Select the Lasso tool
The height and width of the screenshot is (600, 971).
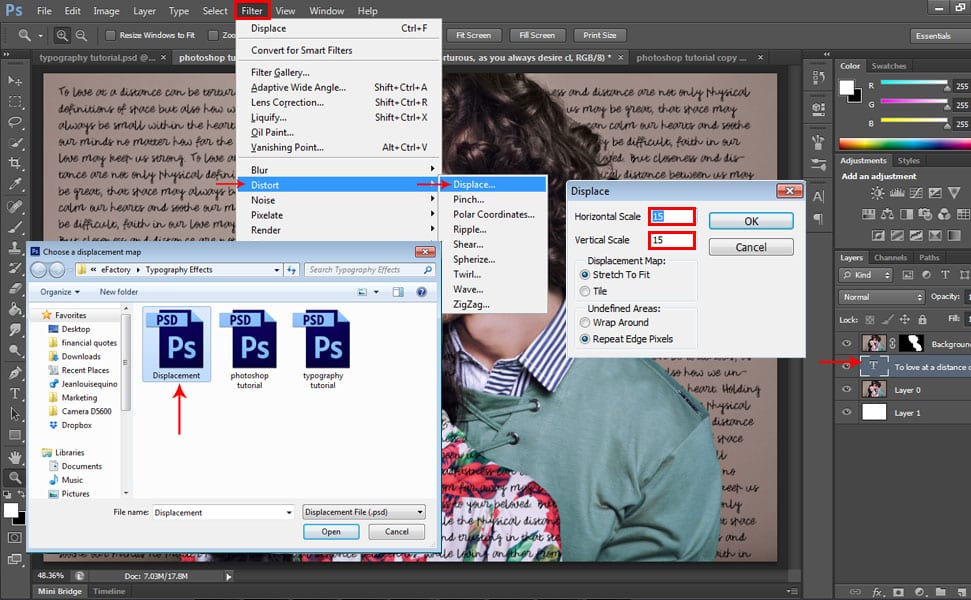click(15, 122)
